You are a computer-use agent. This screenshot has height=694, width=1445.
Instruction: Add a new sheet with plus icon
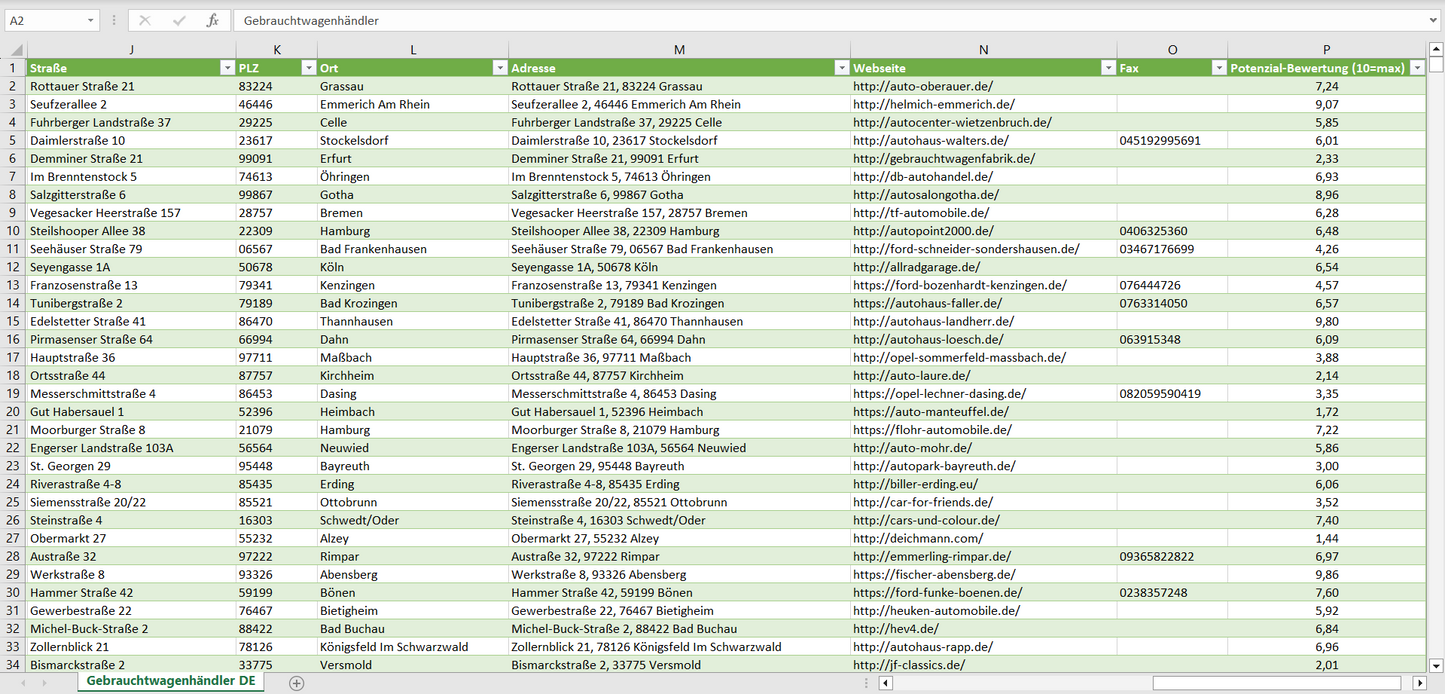point(296,683)
